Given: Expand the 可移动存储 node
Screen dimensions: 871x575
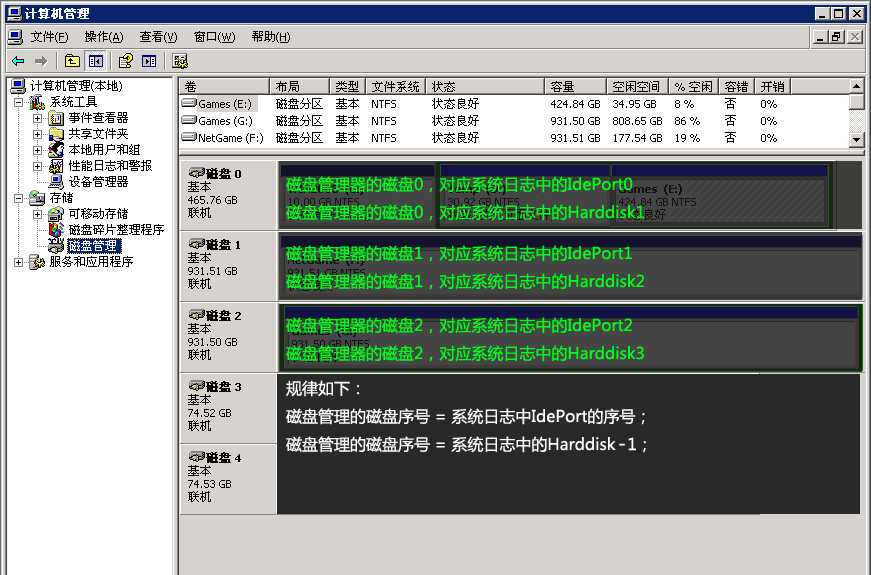Looking at the screenshot, I should (x=37, y=214).
